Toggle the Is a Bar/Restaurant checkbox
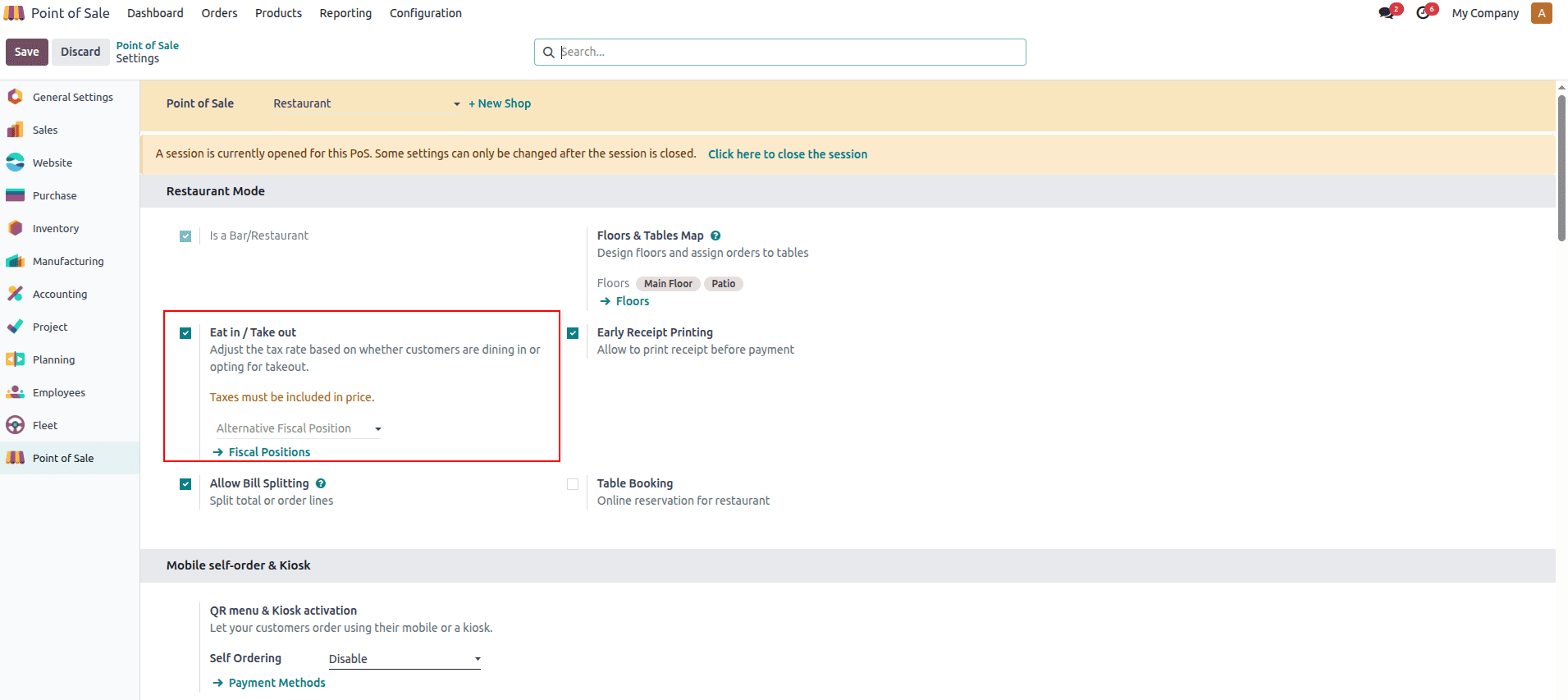The image size is (1568, 700). 185,236
